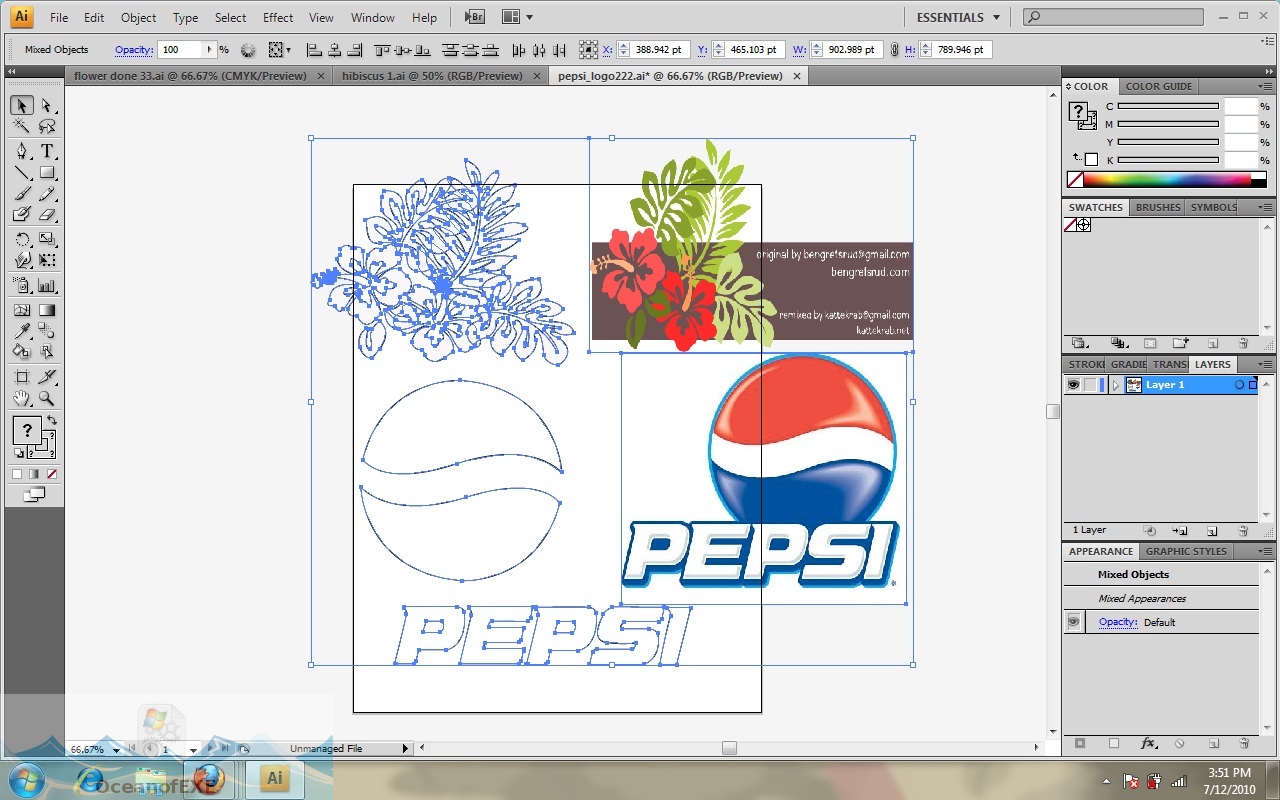Screen dimensions: 1280x800
Task: Open the SYMBOLS panel tab
Action: click(x=1213, y=207)
